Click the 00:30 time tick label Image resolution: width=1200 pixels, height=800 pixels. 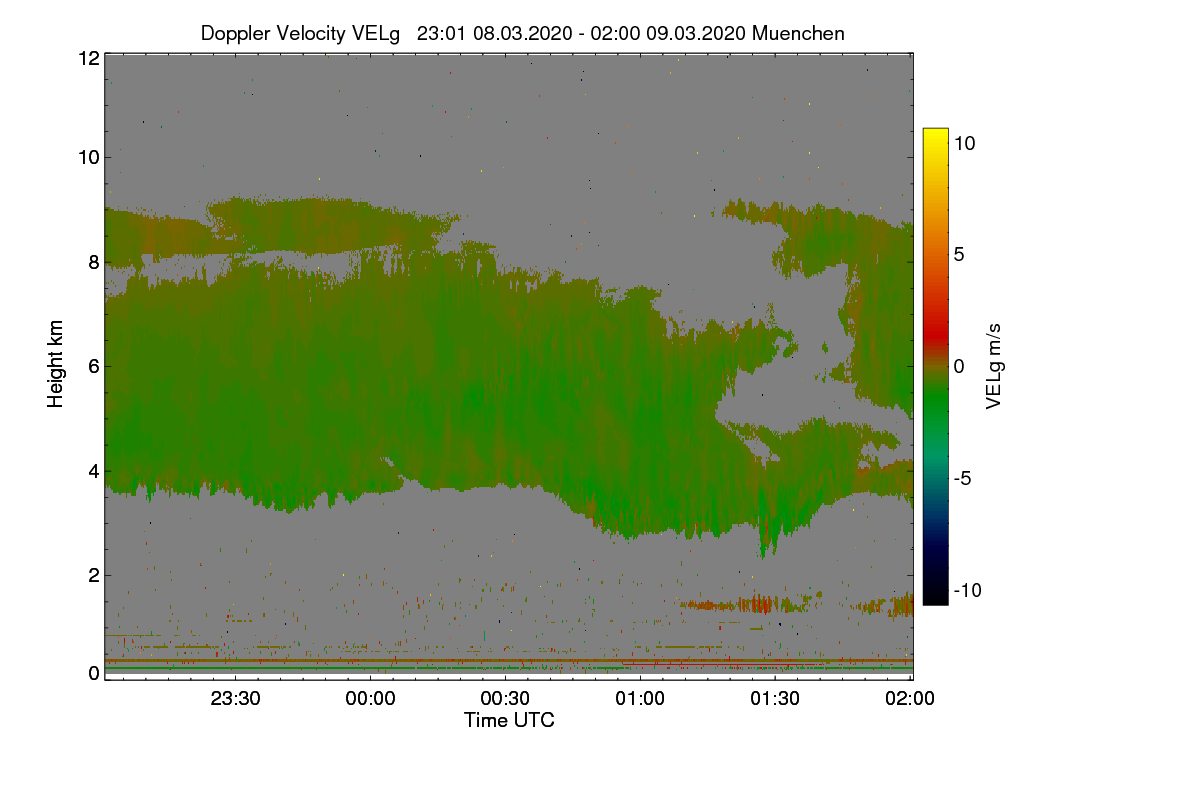pyautogui.click(x=506, y=698)
